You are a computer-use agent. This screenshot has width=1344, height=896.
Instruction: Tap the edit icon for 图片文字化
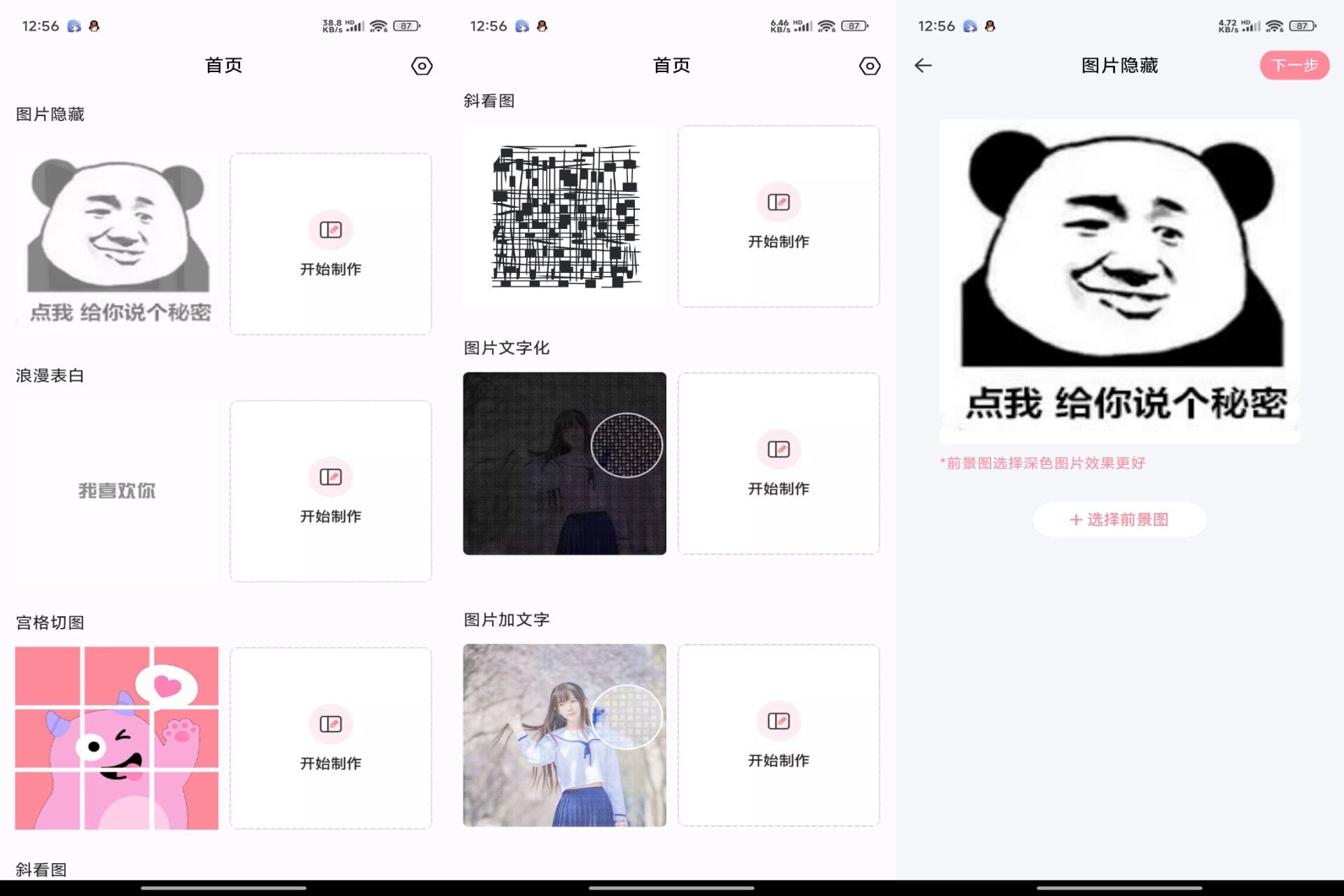778,449
